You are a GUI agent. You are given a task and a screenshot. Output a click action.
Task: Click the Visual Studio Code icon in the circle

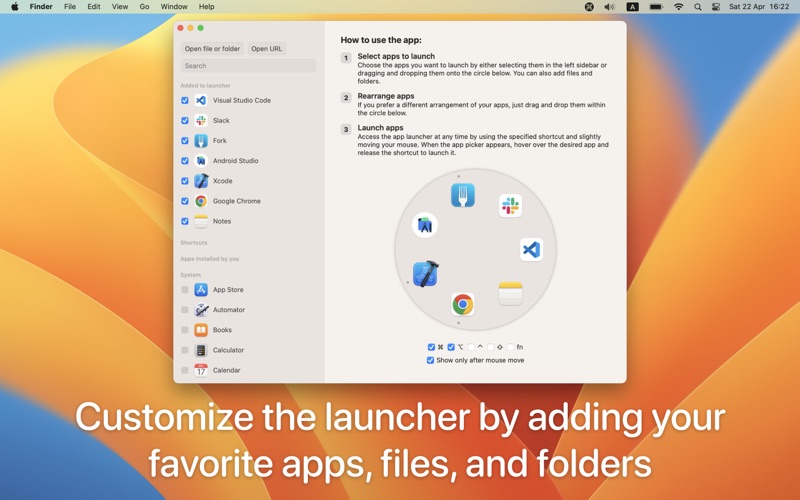click(531, 250)
